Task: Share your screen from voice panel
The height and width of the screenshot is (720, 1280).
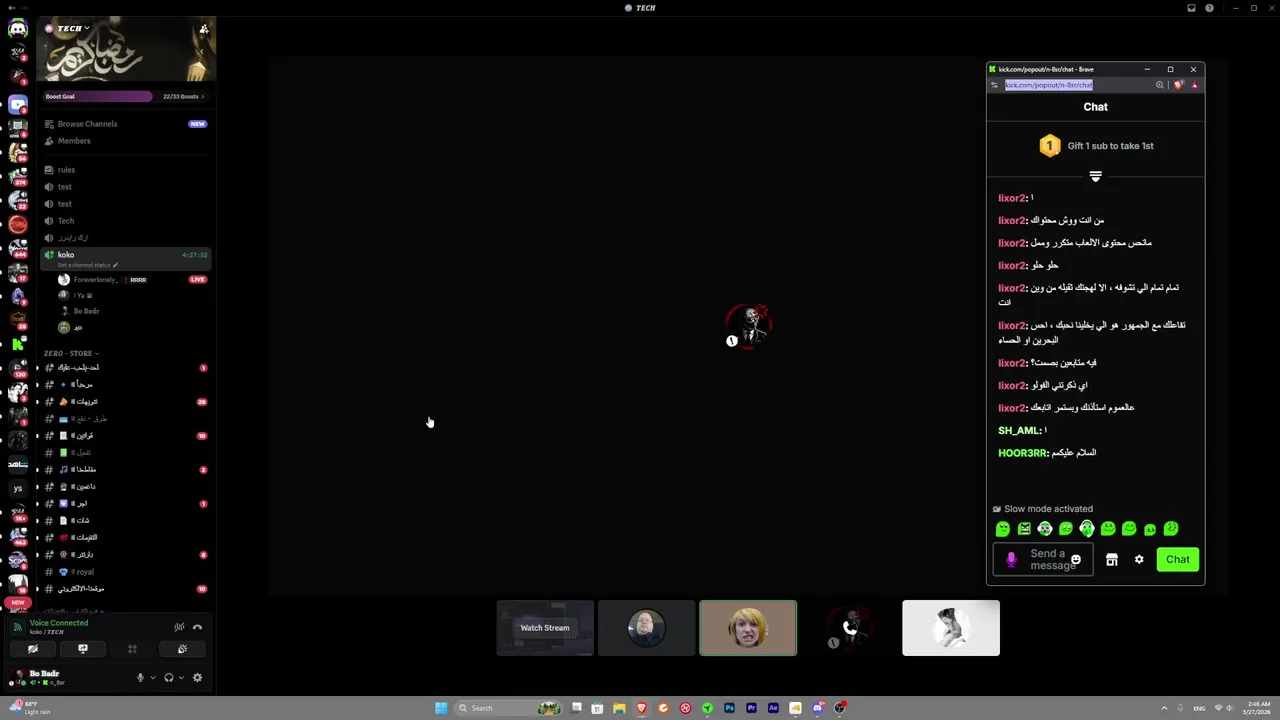Action: pos(83,649)
